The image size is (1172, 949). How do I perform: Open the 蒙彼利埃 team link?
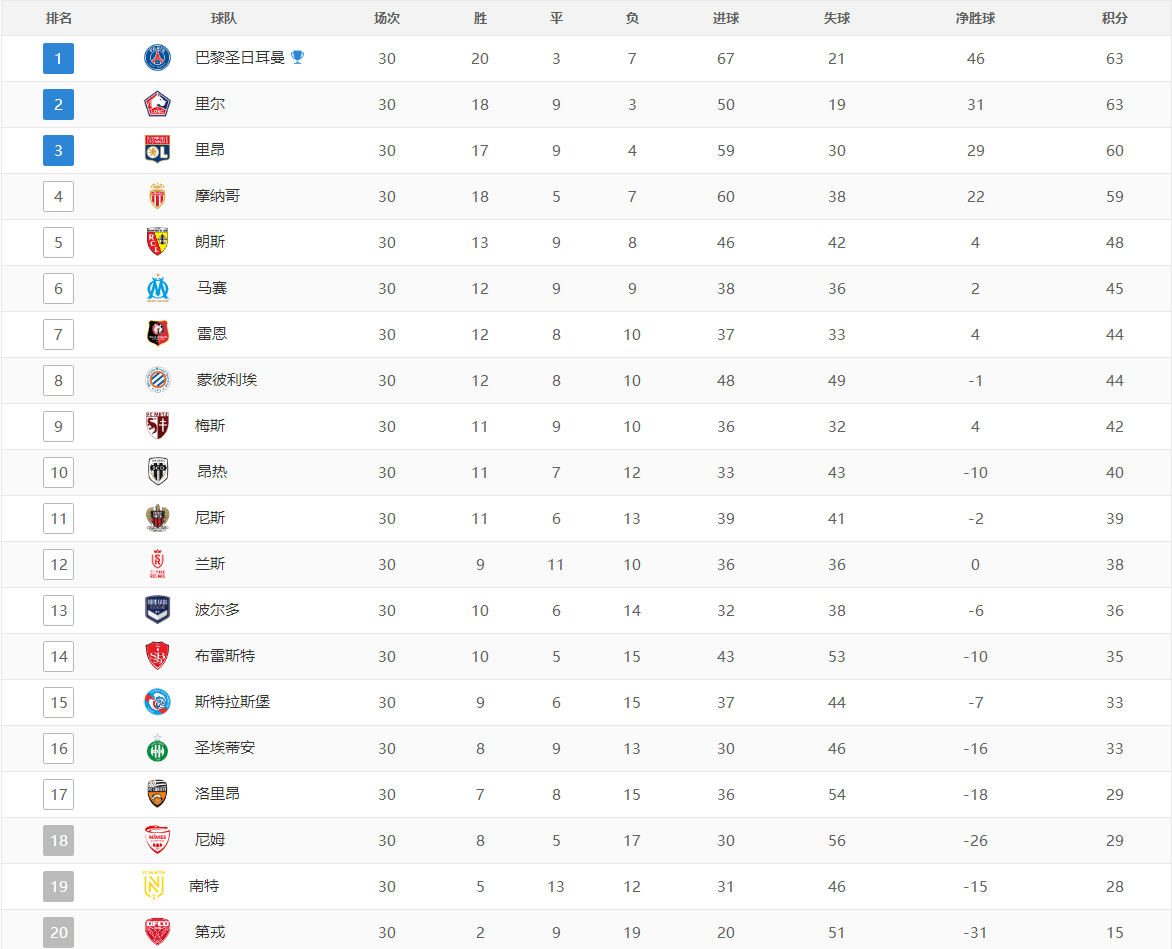pyautogui.click(x=227, y=380)
